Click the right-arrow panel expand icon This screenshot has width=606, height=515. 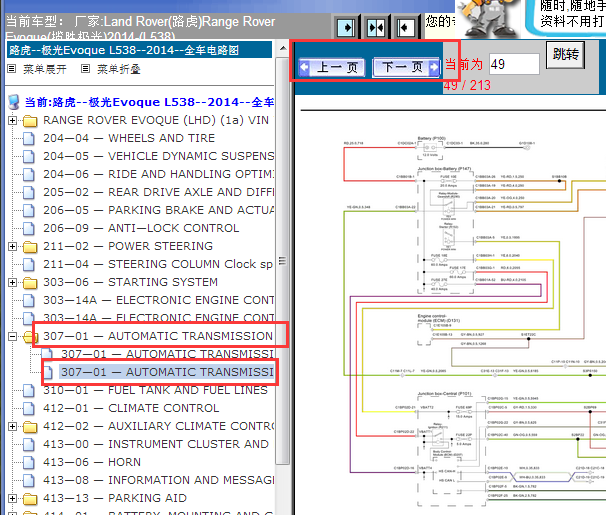point(346,27)
